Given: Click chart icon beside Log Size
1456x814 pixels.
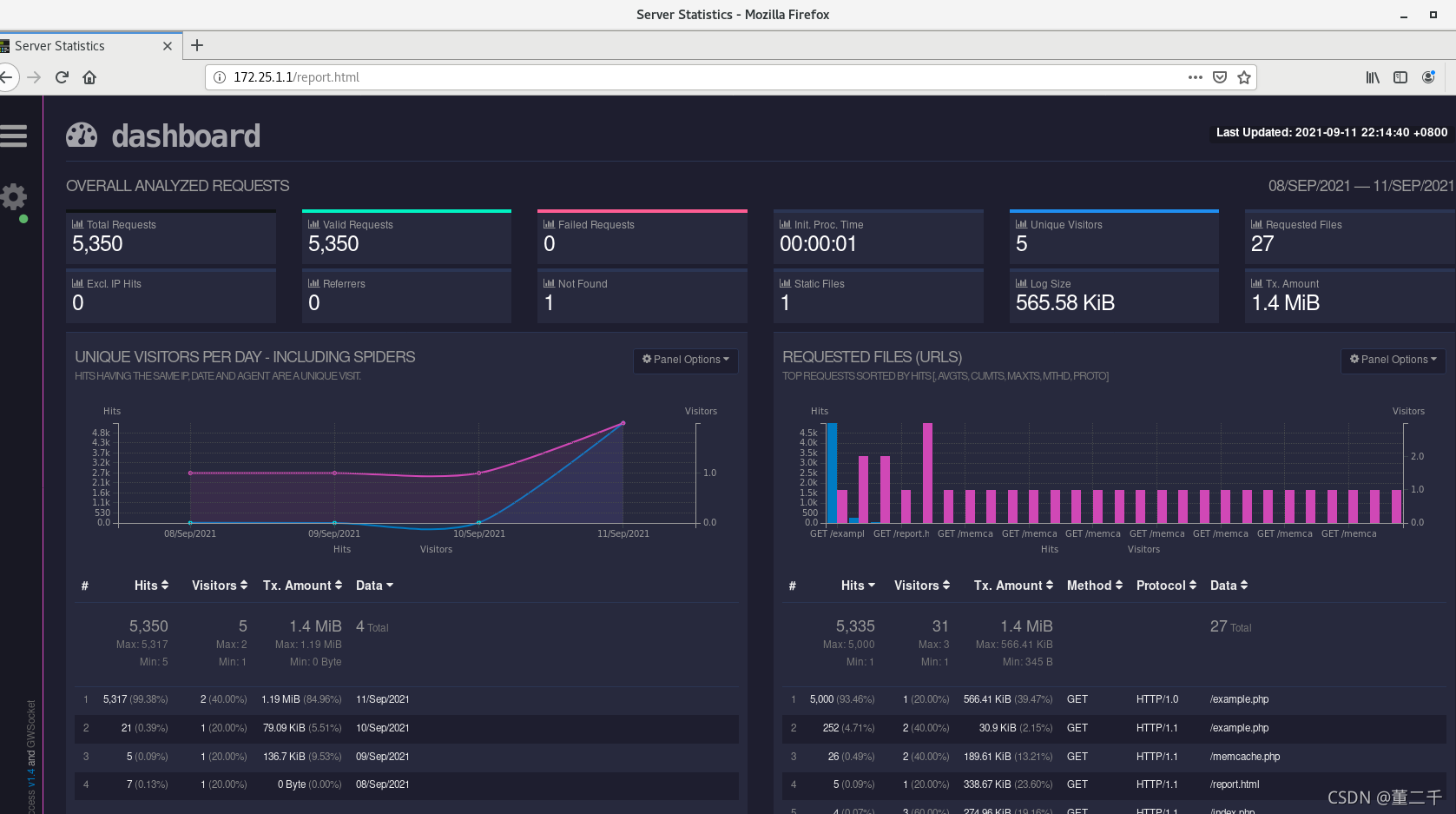Looking at the screenshot, I should (1021, 283).
